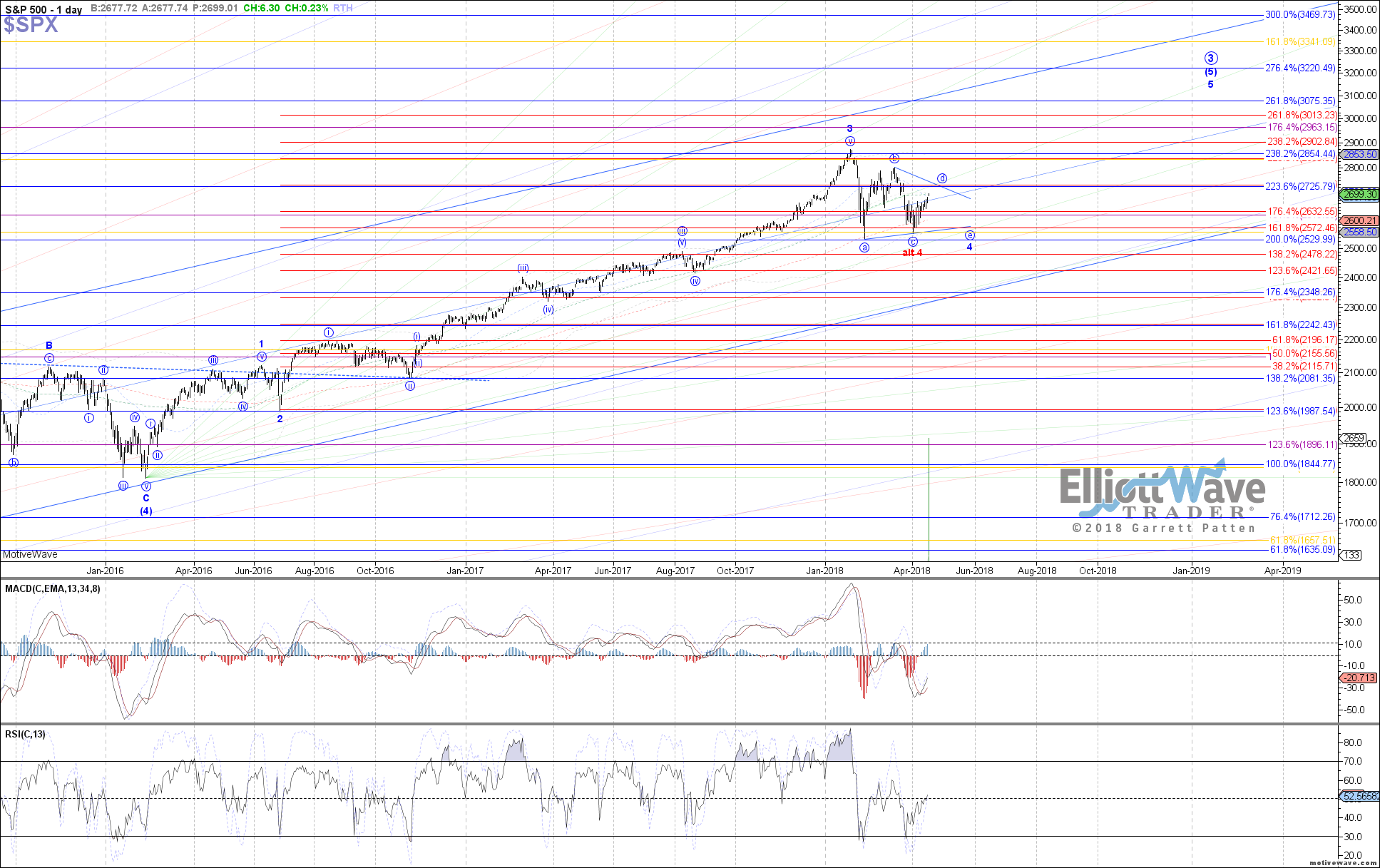Screen dimensions: 1380x868
Task: Select the 2853.50 price tag on the axis
Action: 1359,154
